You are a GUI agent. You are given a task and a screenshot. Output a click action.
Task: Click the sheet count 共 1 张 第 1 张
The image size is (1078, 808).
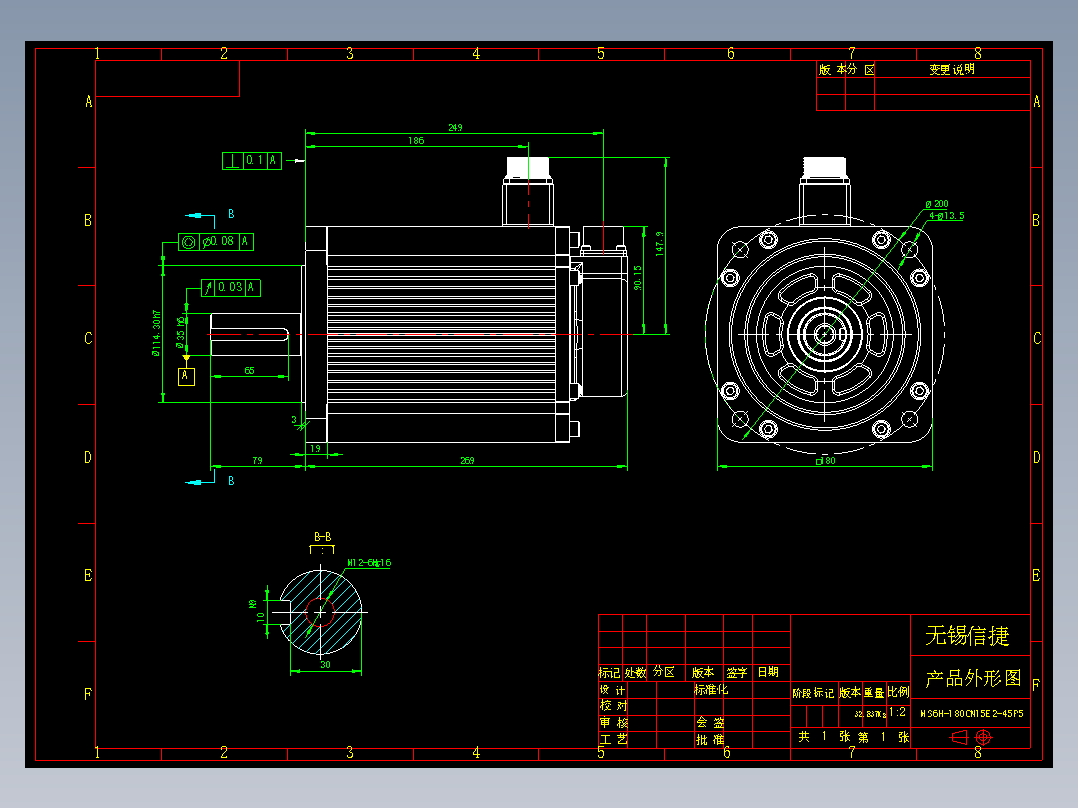pyautogui.click(x=854, y=737)
